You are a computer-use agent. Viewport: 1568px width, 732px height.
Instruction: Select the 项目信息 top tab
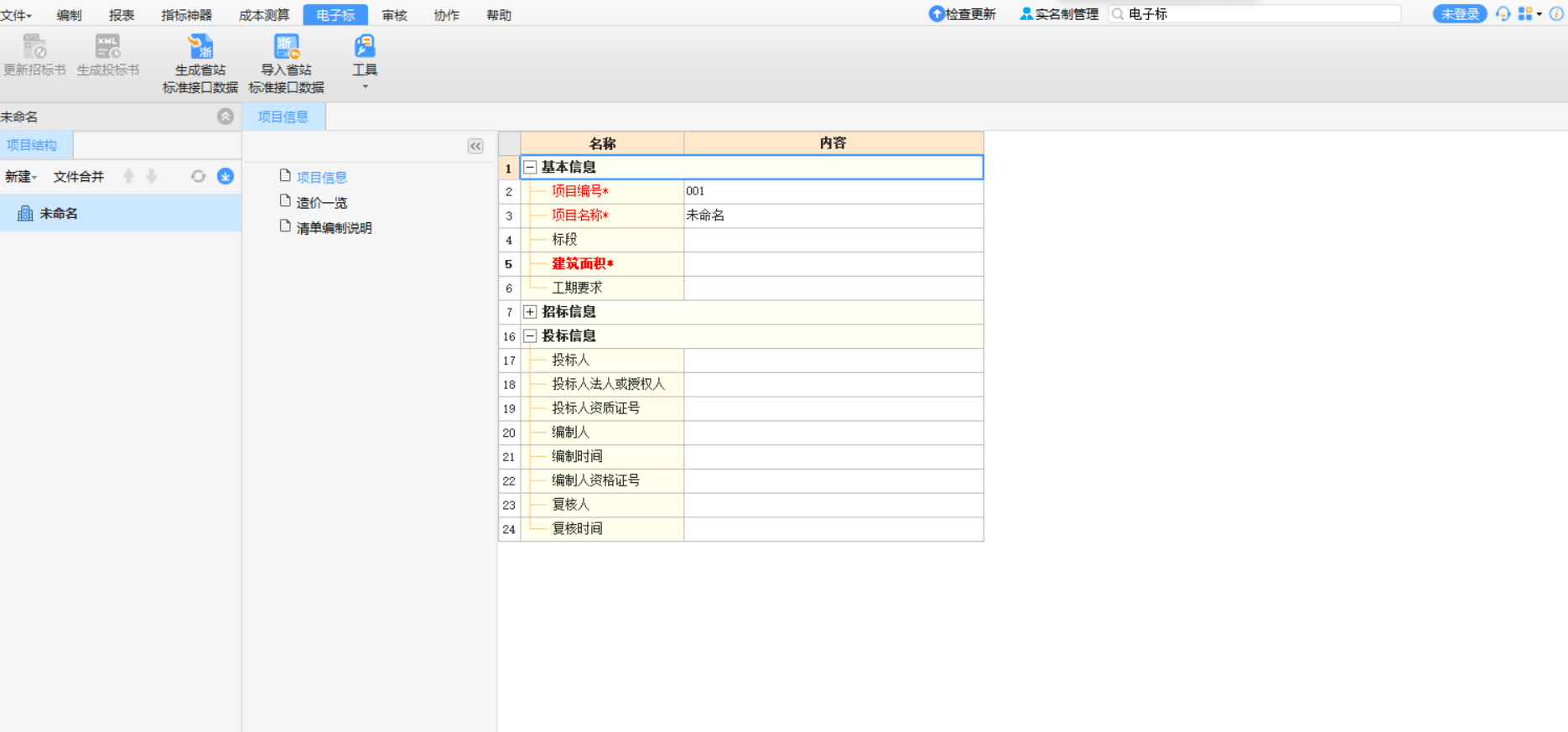tap(283, 117)
